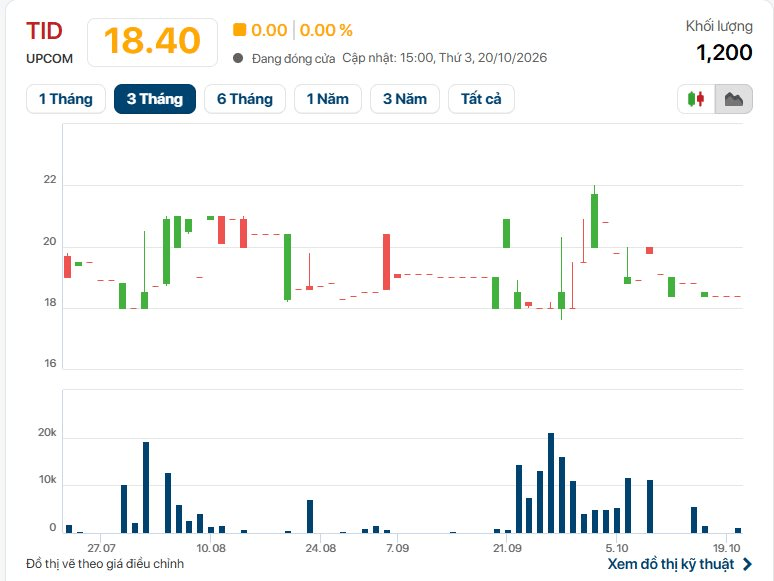The width and height of the screenshot is (774, 581).
Task: Click the Khối lượng label
Action: 719,27
